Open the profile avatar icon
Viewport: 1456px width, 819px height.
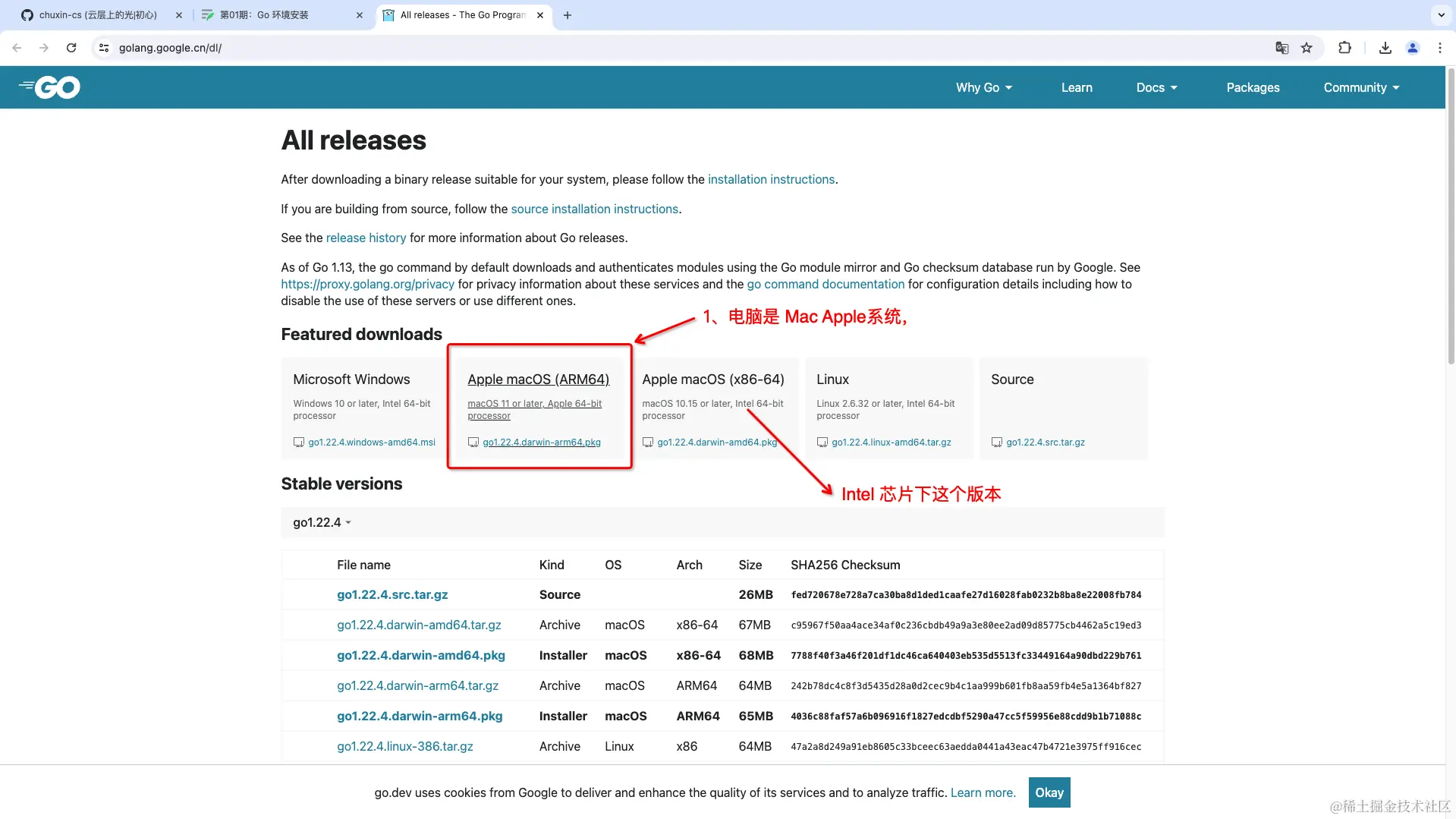(1413, 48)
